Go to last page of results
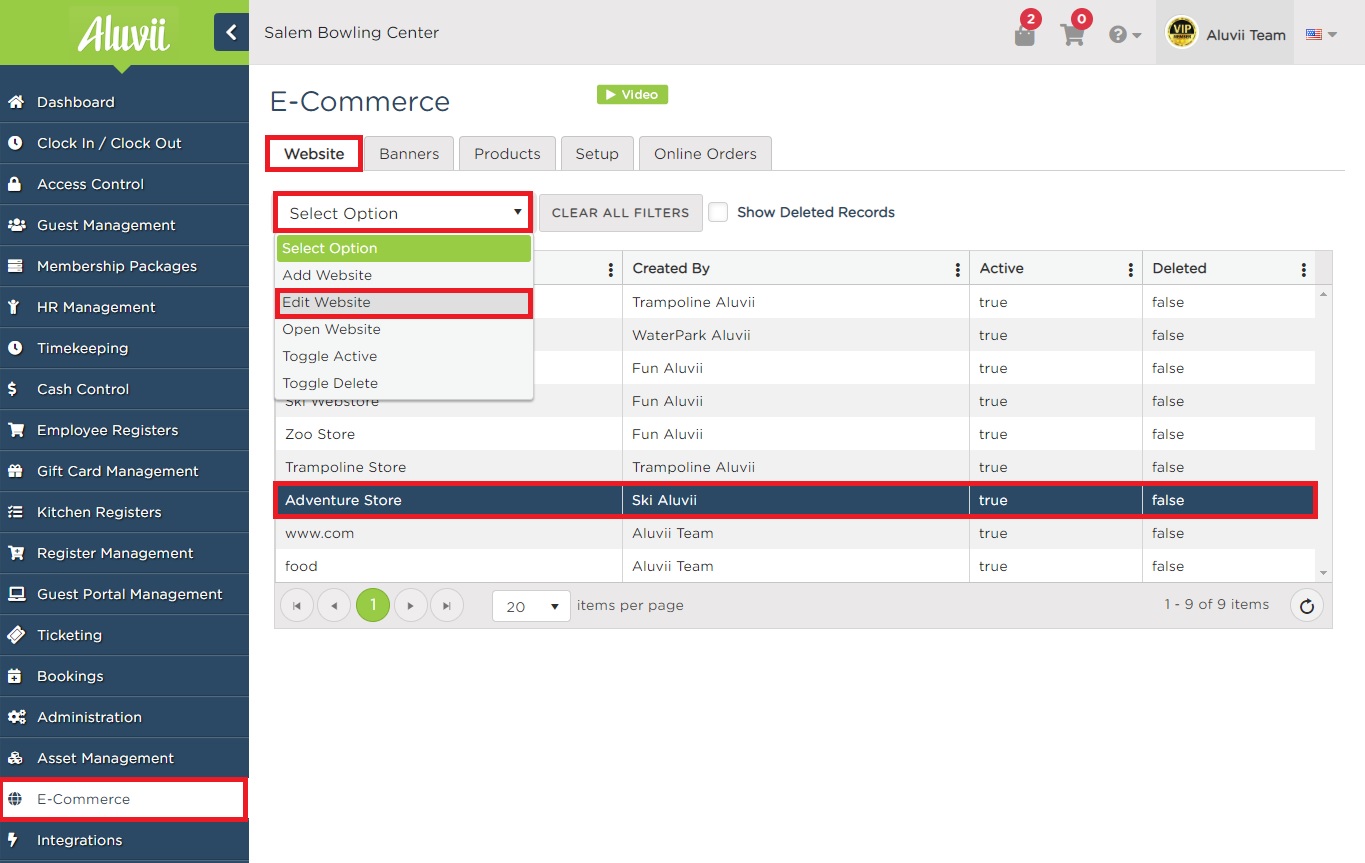The image size is (1365, 863). [447, 605]
